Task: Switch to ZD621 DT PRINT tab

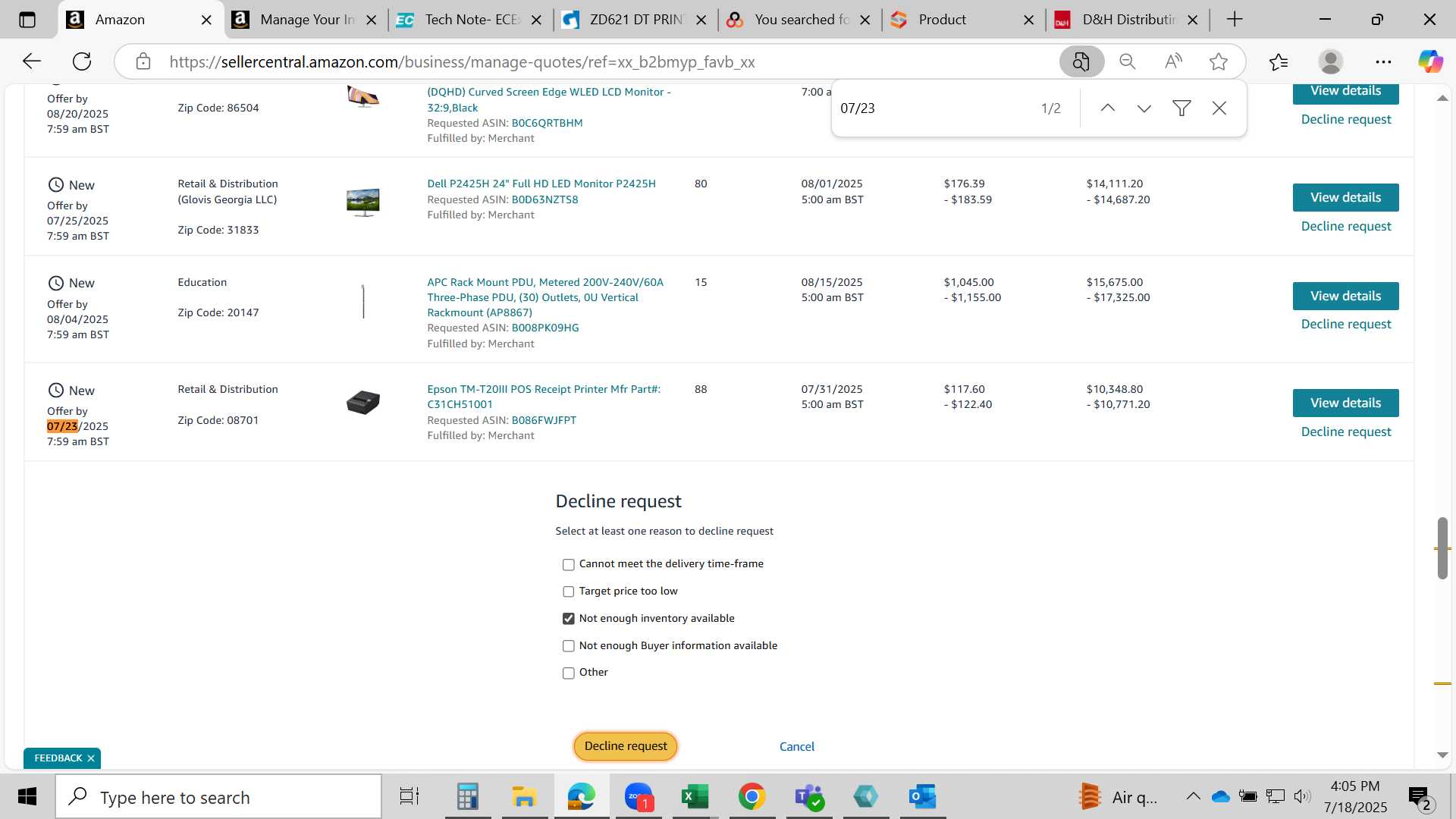Action: (635, 20)
